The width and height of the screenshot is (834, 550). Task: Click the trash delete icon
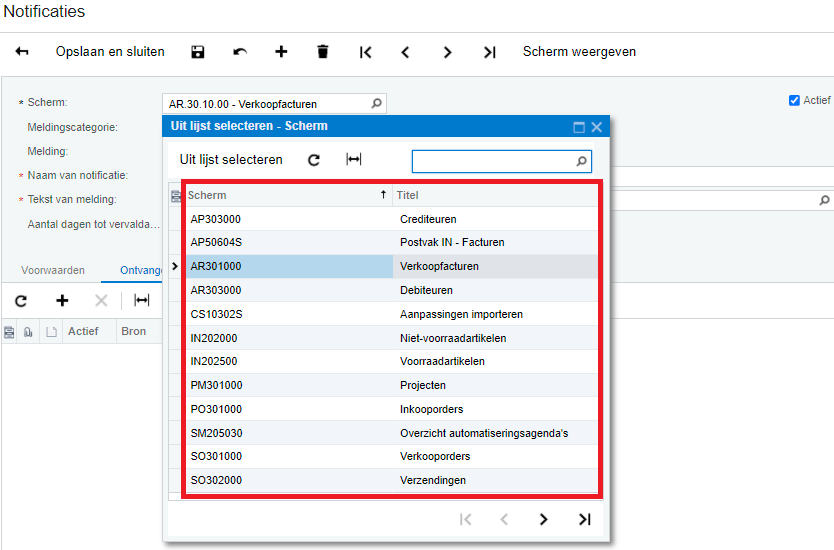pos(322,52)
